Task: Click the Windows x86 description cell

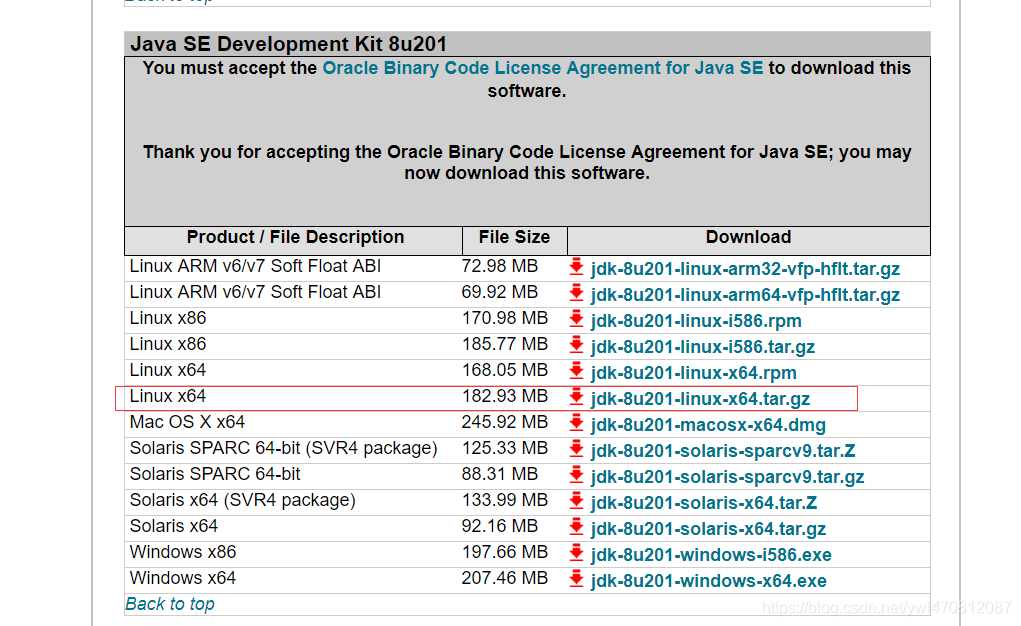Action: tap(182, 553)
